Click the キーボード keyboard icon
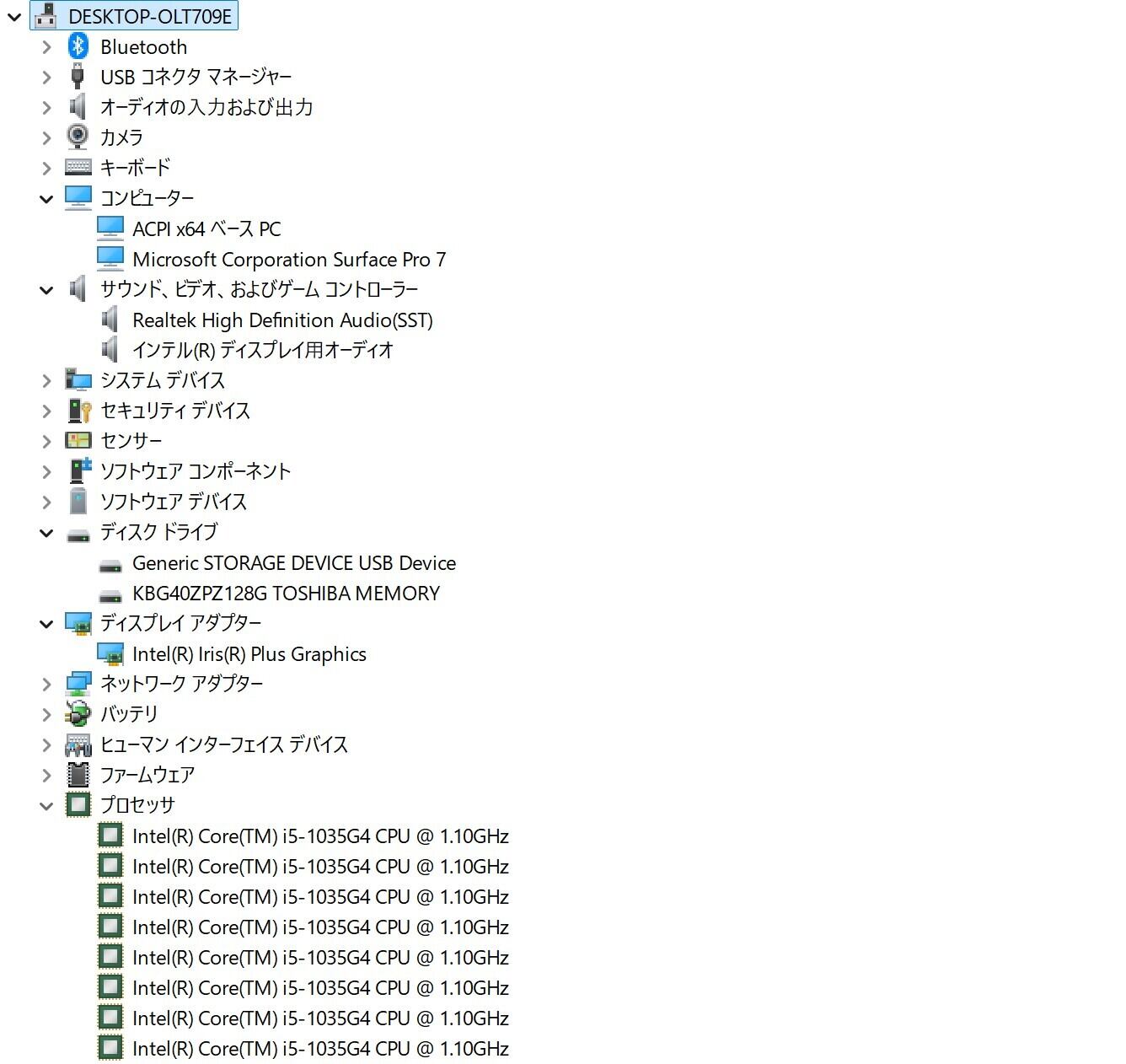Viewport: 1126px width, 1064px height. click(x=78, y=167)
